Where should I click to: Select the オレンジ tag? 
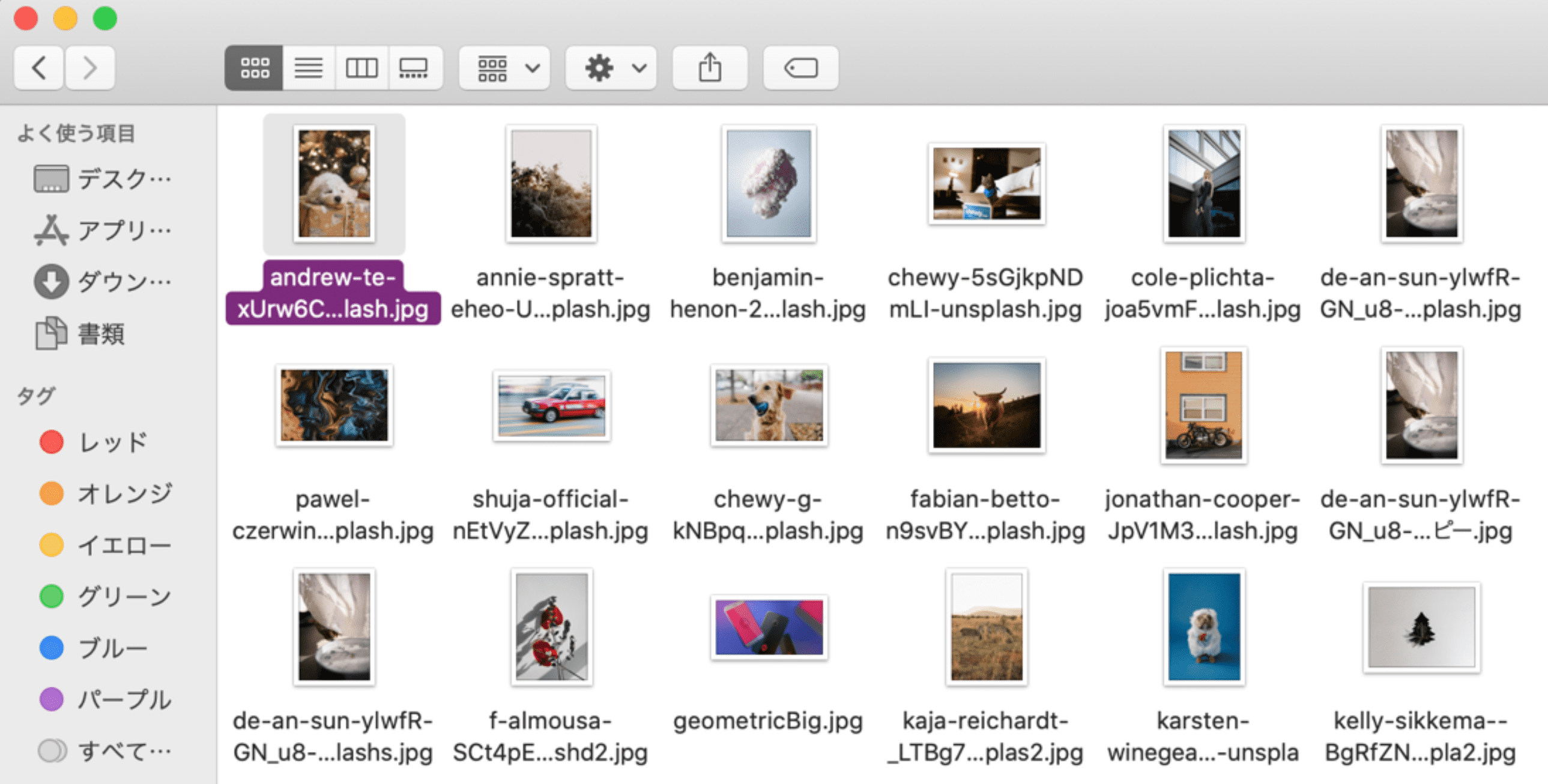click(106, 494)
